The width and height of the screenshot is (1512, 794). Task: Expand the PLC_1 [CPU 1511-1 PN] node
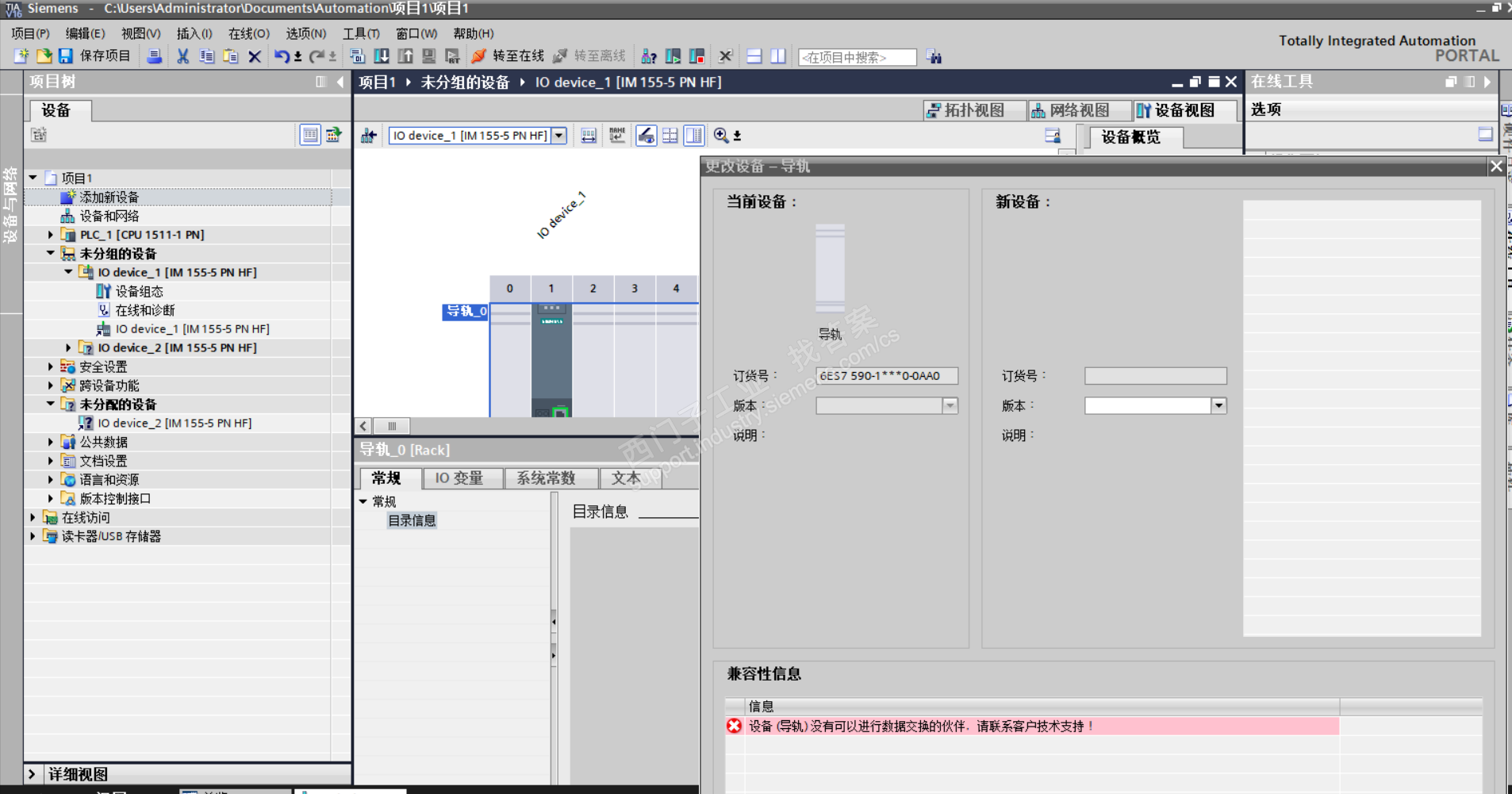51,235
